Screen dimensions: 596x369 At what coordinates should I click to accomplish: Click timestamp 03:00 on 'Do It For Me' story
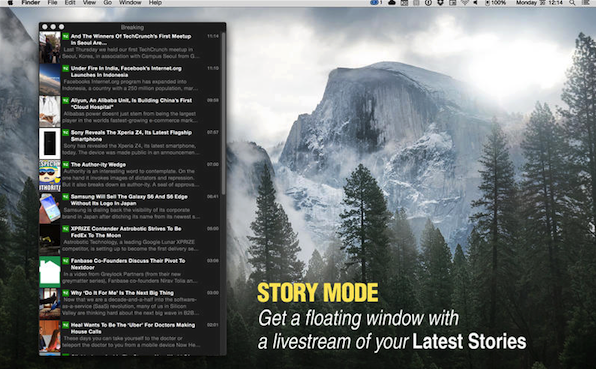213,293
